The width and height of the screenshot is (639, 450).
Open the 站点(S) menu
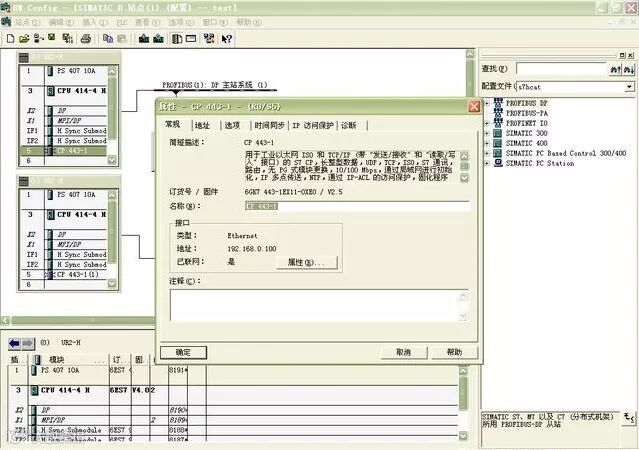pyautogui.click(x=28, y=22)
